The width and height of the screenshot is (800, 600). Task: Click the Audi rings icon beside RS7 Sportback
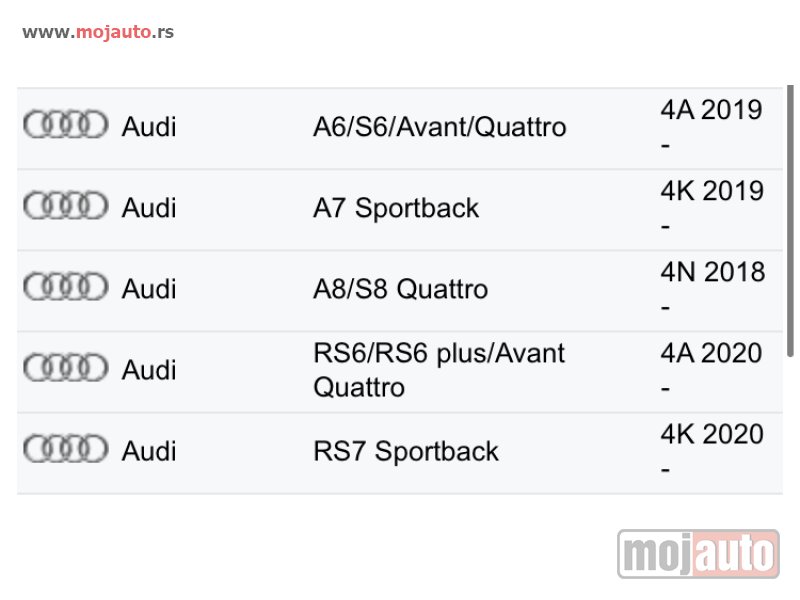tap(66, 449)
